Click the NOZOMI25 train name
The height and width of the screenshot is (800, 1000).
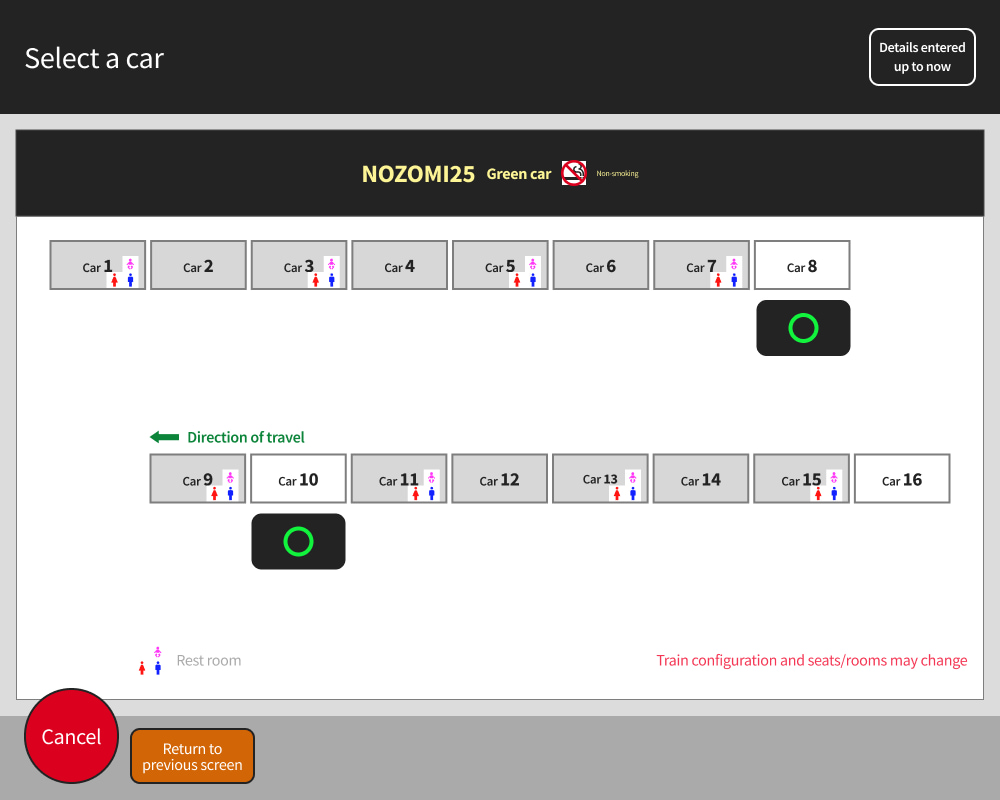point(418,174)
